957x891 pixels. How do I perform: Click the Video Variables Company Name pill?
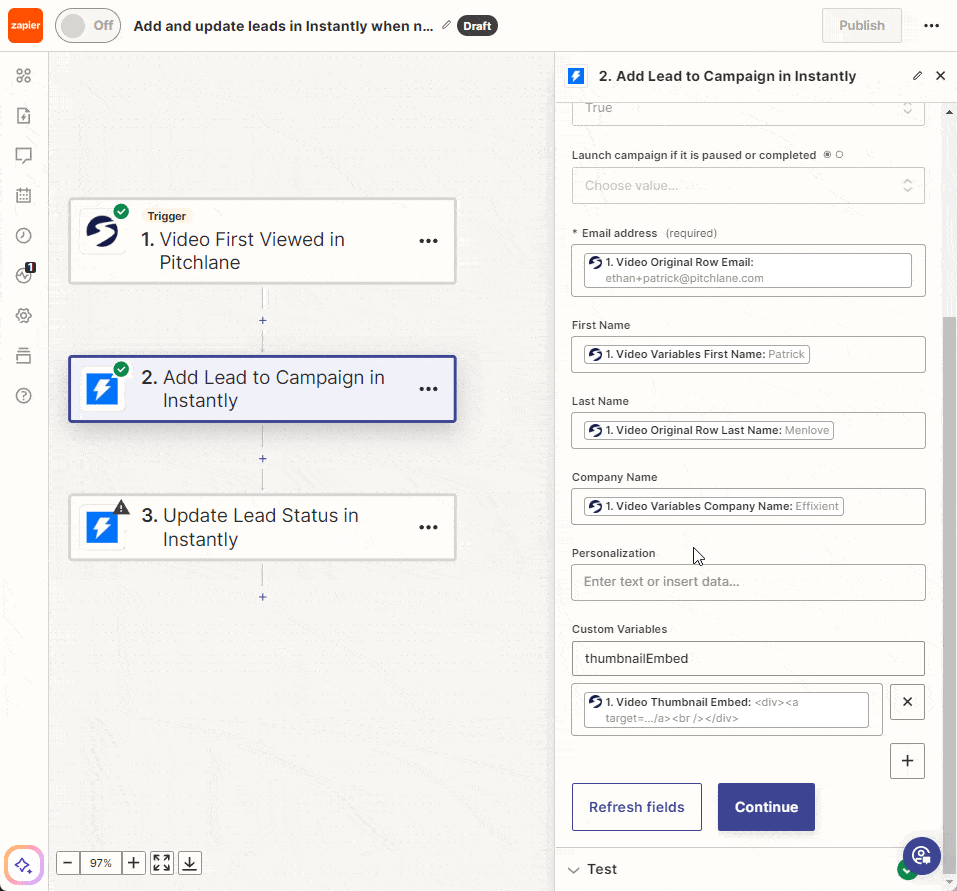tap(713, 507)
